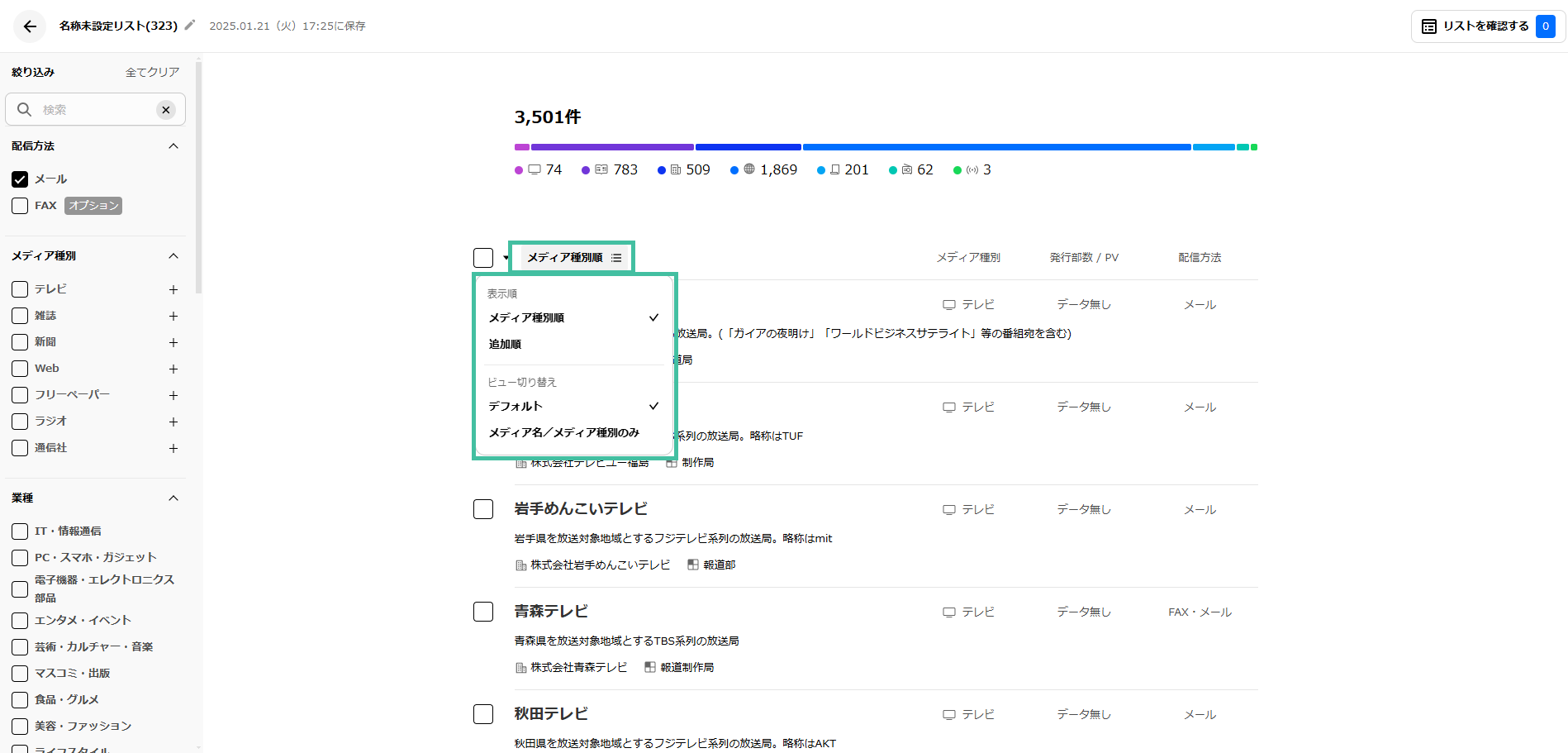Click the newspaper icon with count 509
Image resolution: width=1568 pixels, height=753 pixels.
coord(676,169)
